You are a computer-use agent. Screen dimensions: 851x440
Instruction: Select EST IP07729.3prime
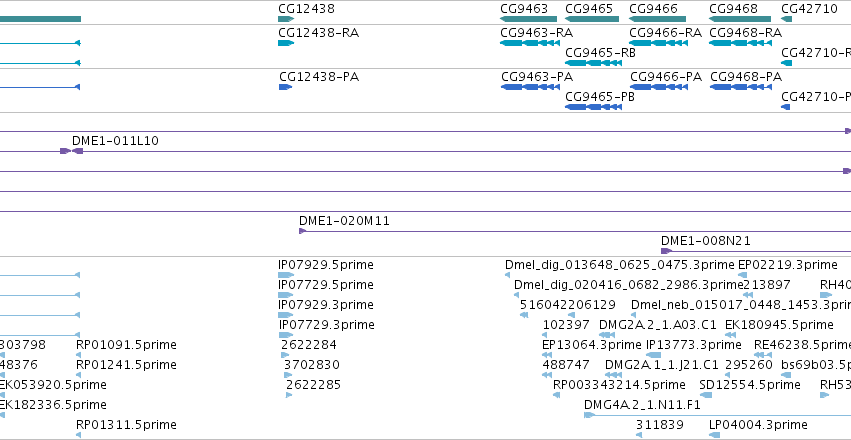[x=327, y=325]
